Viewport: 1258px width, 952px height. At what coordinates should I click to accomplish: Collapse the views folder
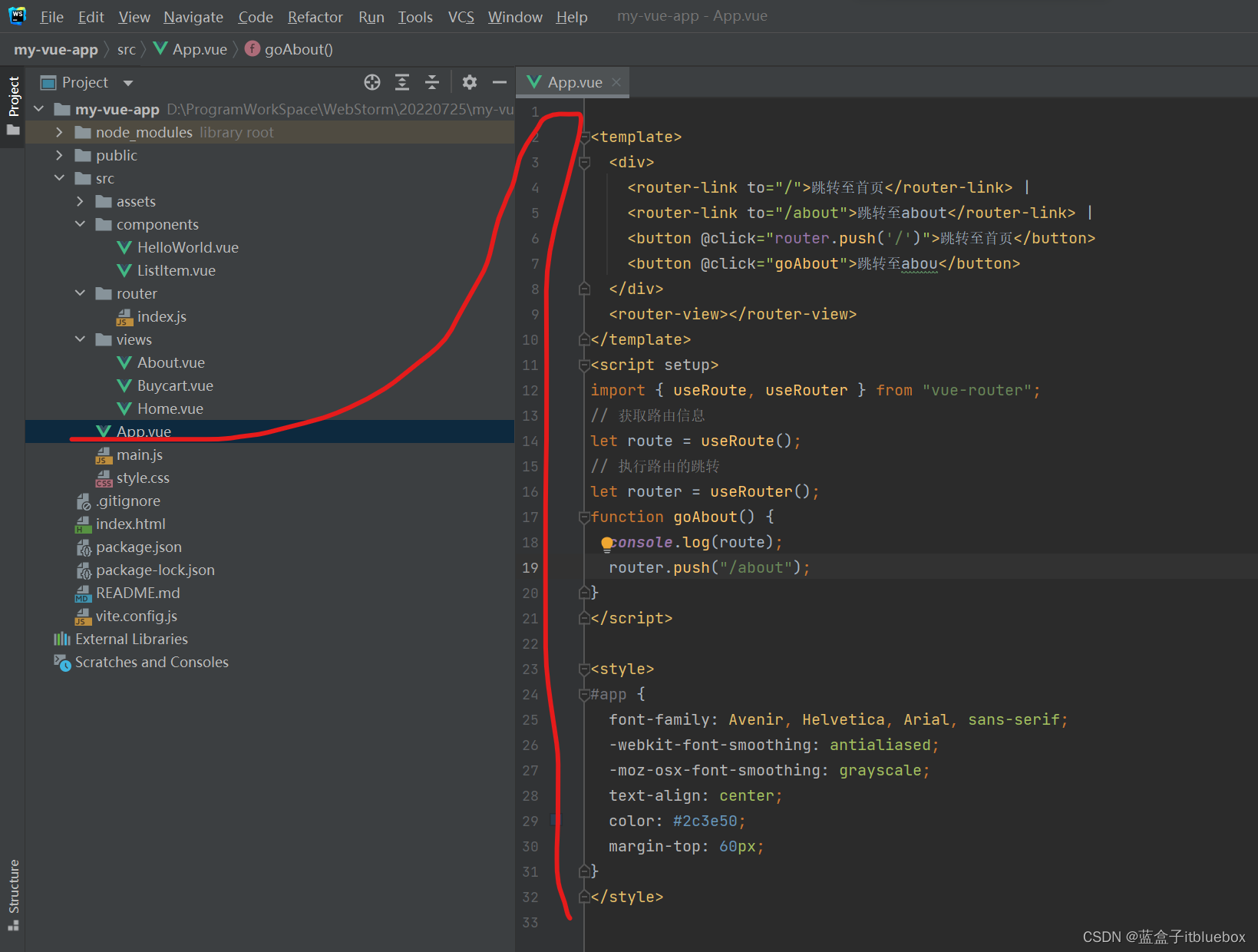[81, 339]
